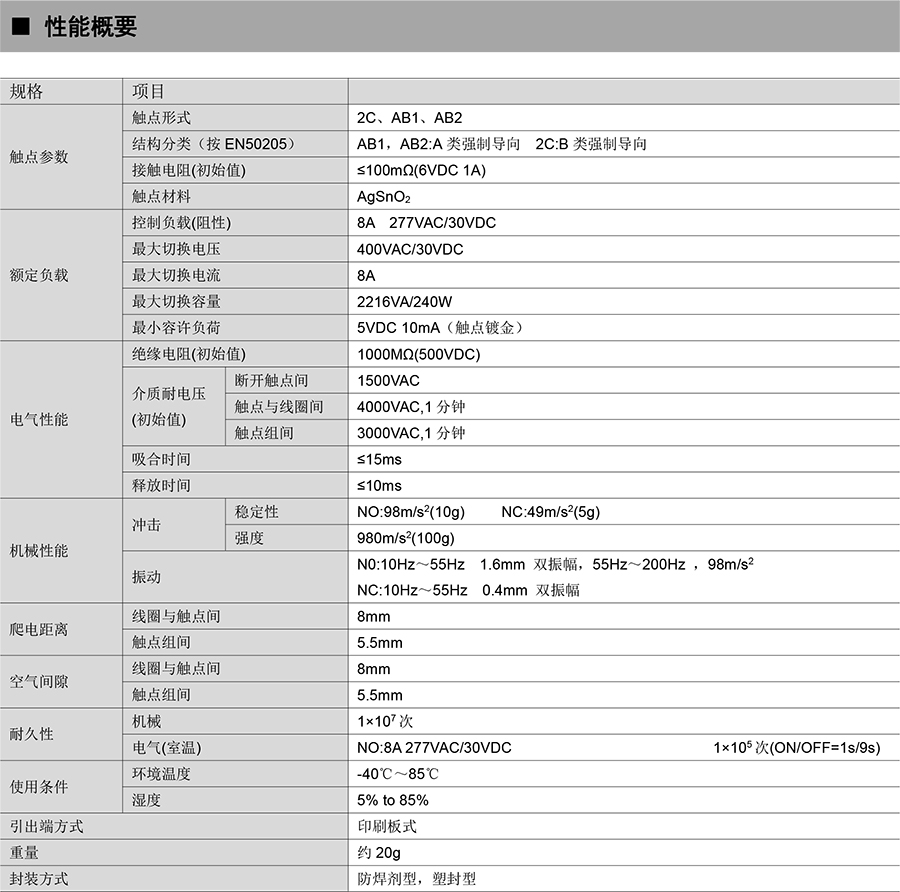This screenshot has height=892, width=900.
Task: Select the 5VDC 10mA minimum load value
Action: (441, 328)
